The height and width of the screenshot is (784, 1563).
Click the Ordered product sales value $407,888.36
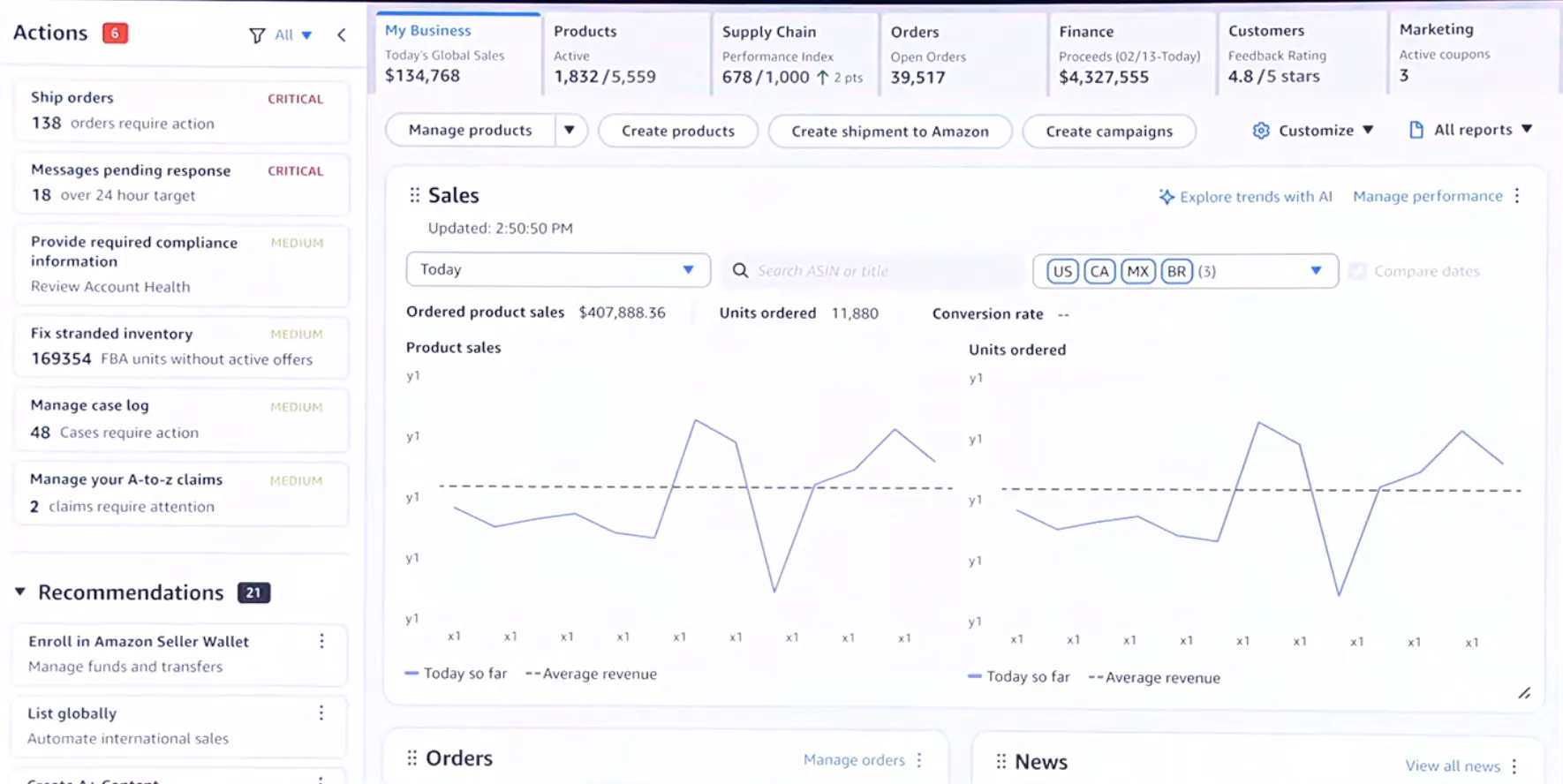[x=622, y=313]
